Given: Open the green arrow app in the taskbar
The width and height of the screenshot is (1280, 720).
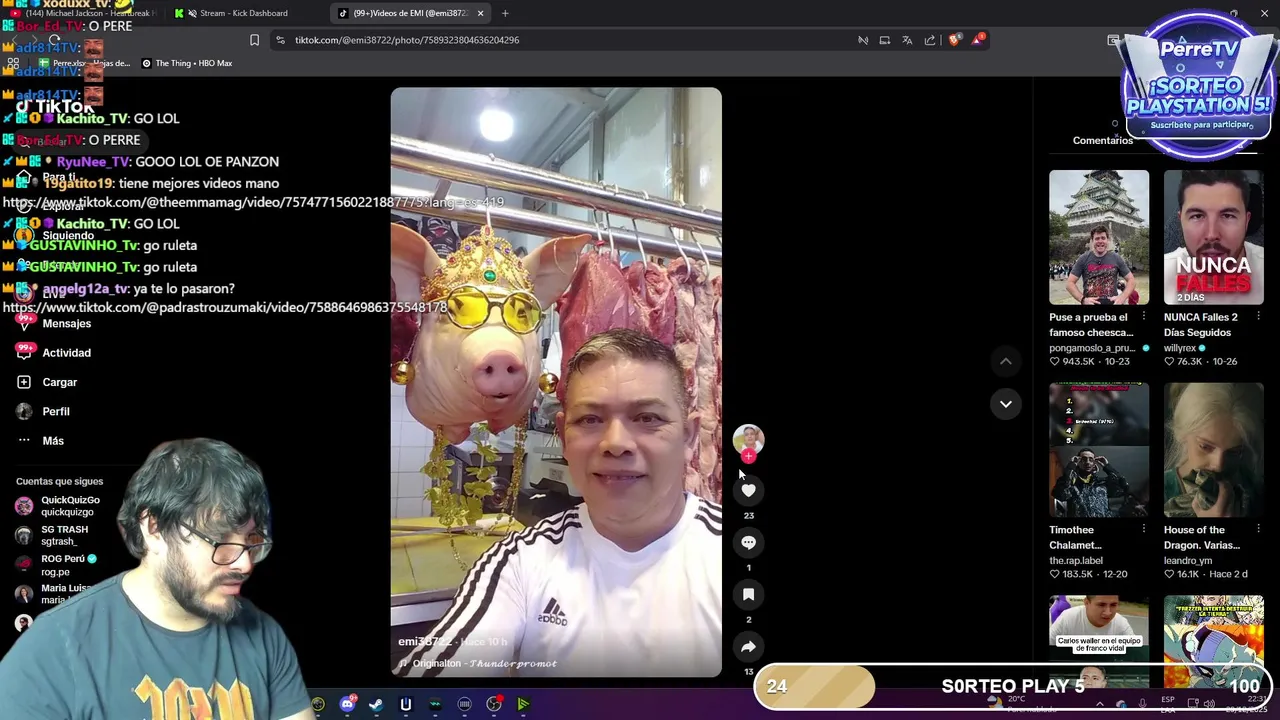Looking at the screenshot, I should click(x=523, y=704).
